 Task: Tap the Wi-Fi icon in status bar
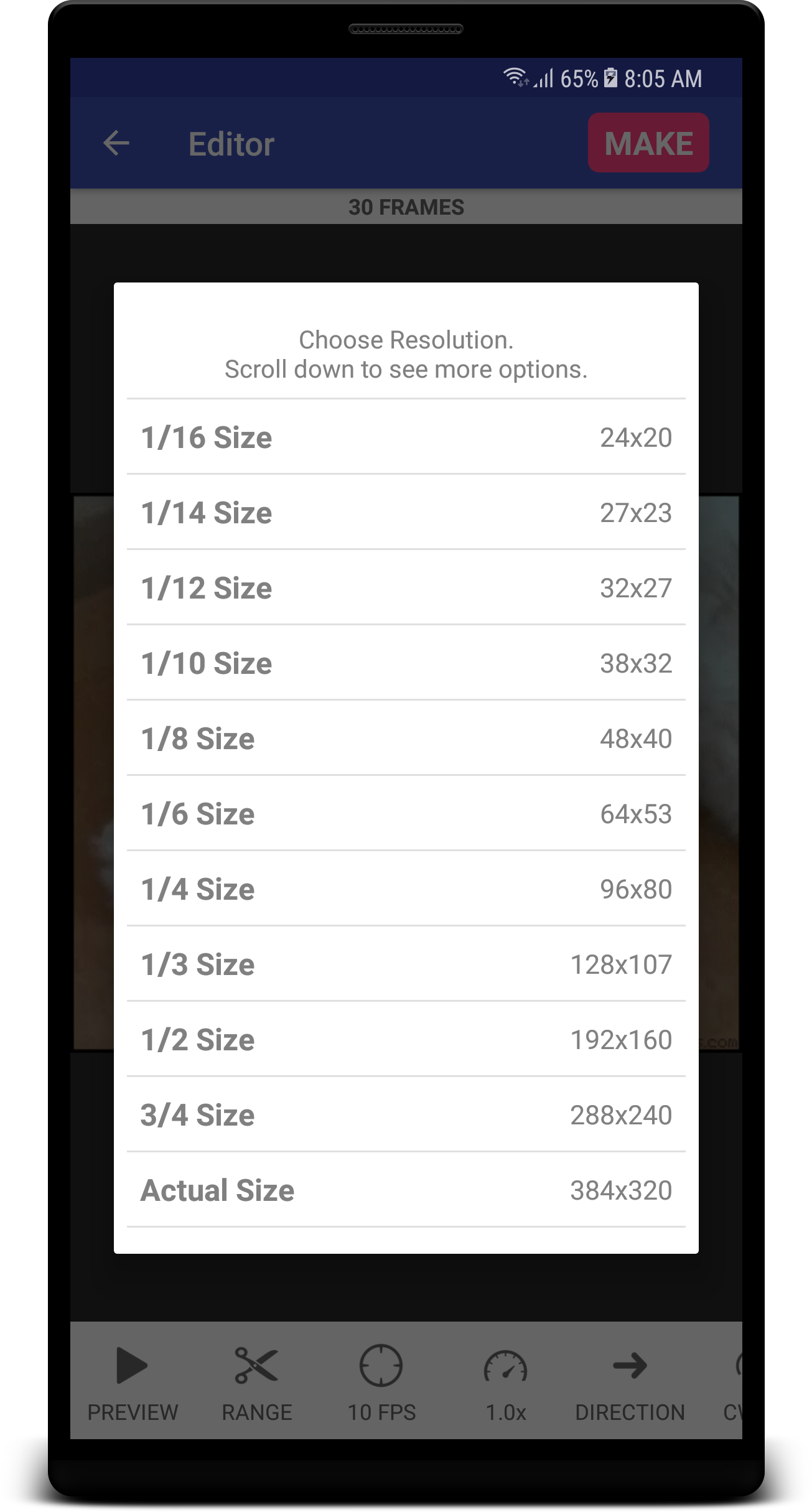coord(516,77)
